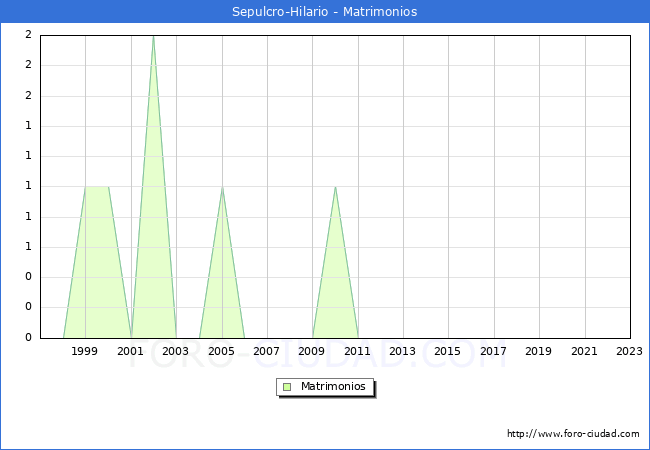The image size is (650, 450).
Task: Select the 1999 x-axis year label
Action: (x=85, y=351)
